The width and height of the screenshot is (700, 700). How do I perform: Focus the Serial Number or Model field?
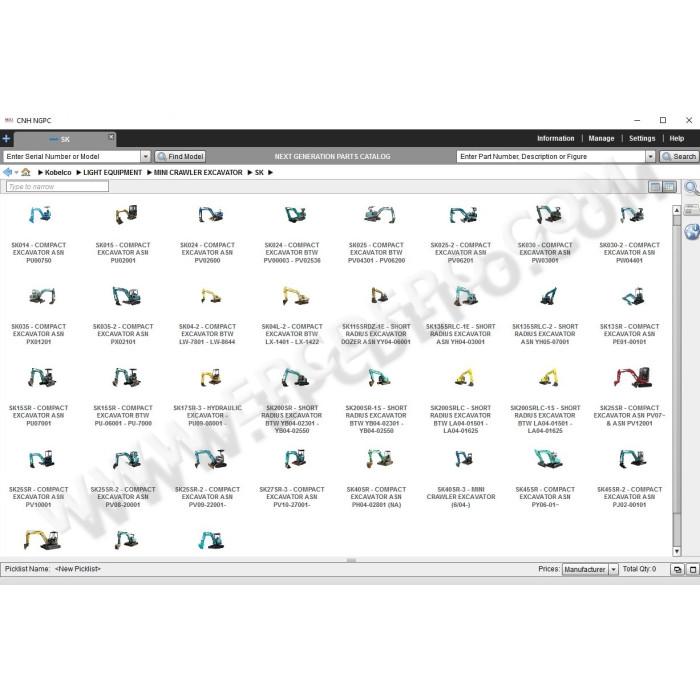(72, 156)
